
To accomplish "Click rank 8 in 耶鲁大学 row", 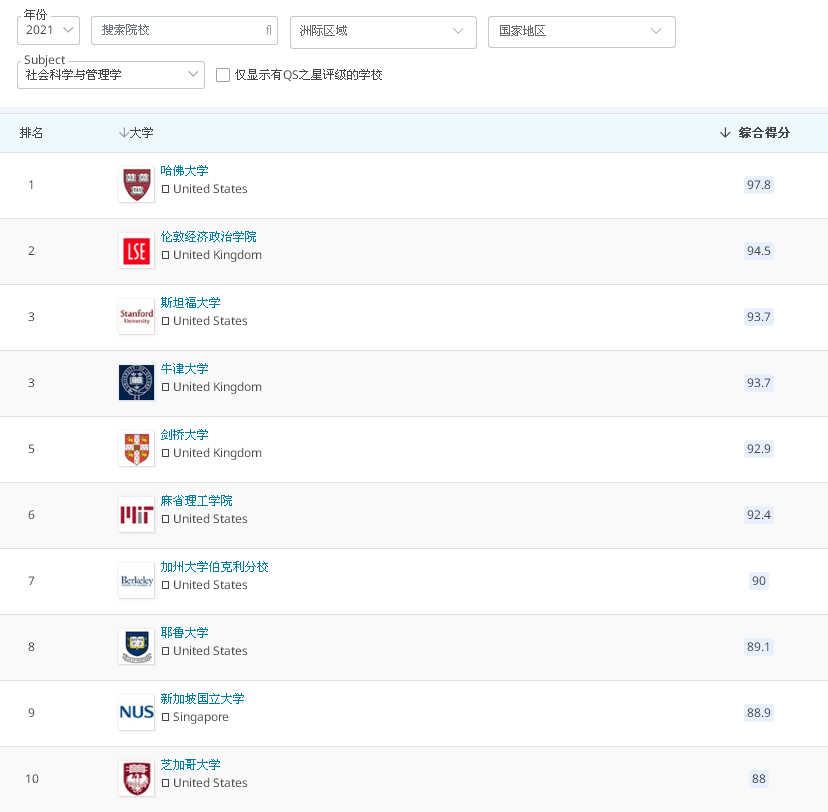I will [31, 647].
